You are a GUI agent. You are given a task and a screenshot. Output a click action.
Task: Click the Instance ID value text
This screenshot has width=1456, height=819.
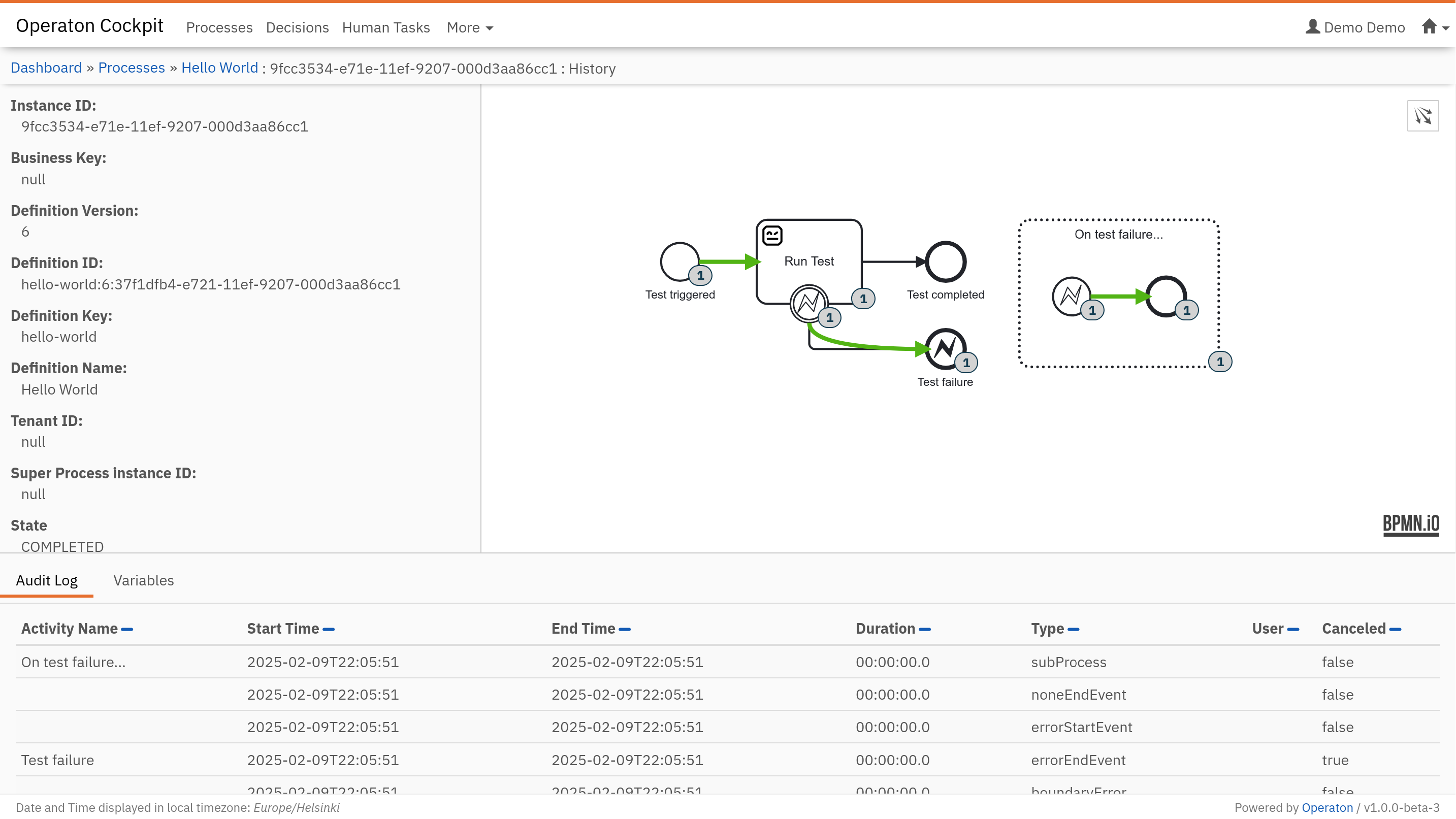tap(165, 126)
